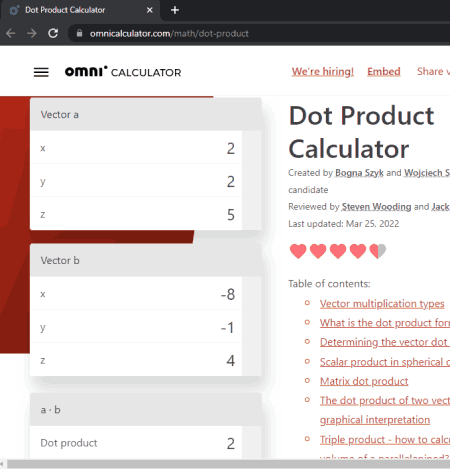Image resolution: width=450 pixels, height=469 pixels.
Task: Rate with the second heart icon
Action: pyautogui.click(x=318, y=251)
